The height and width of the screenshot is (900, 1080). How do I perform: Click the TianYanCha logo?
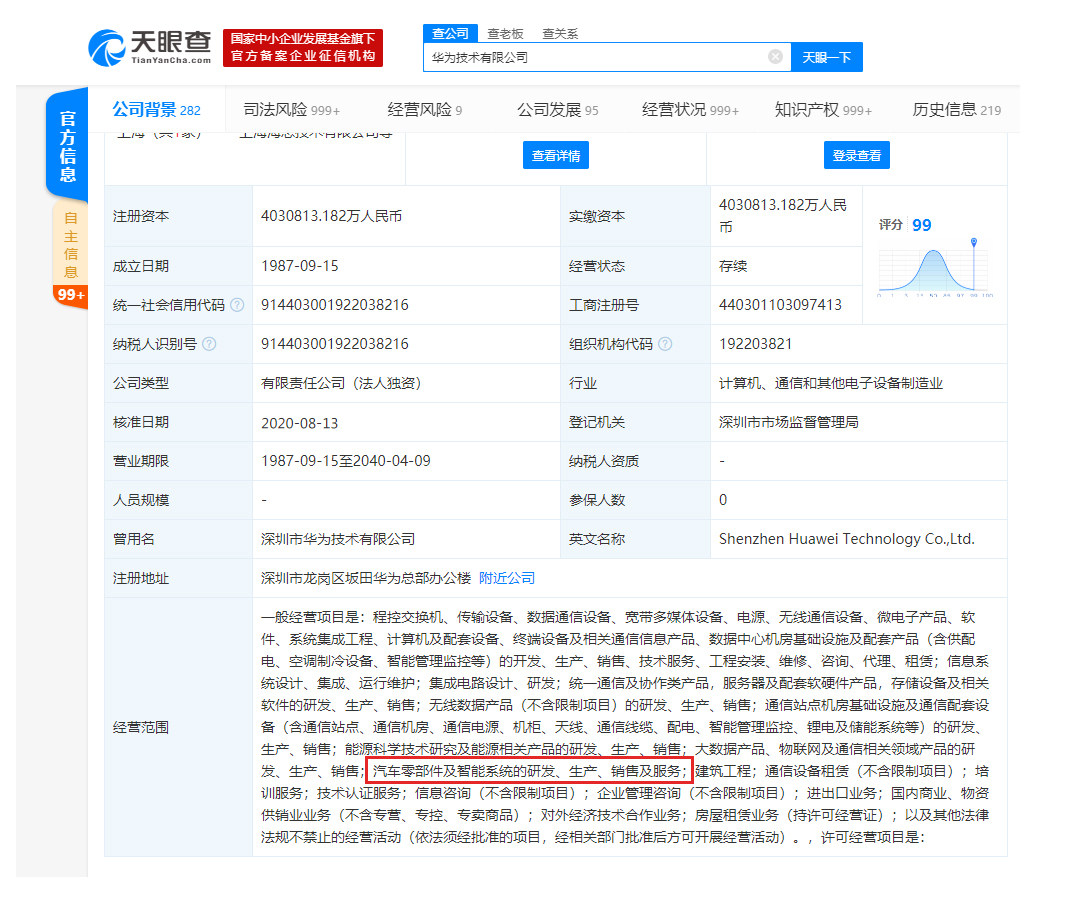click(x=150, y=46)
